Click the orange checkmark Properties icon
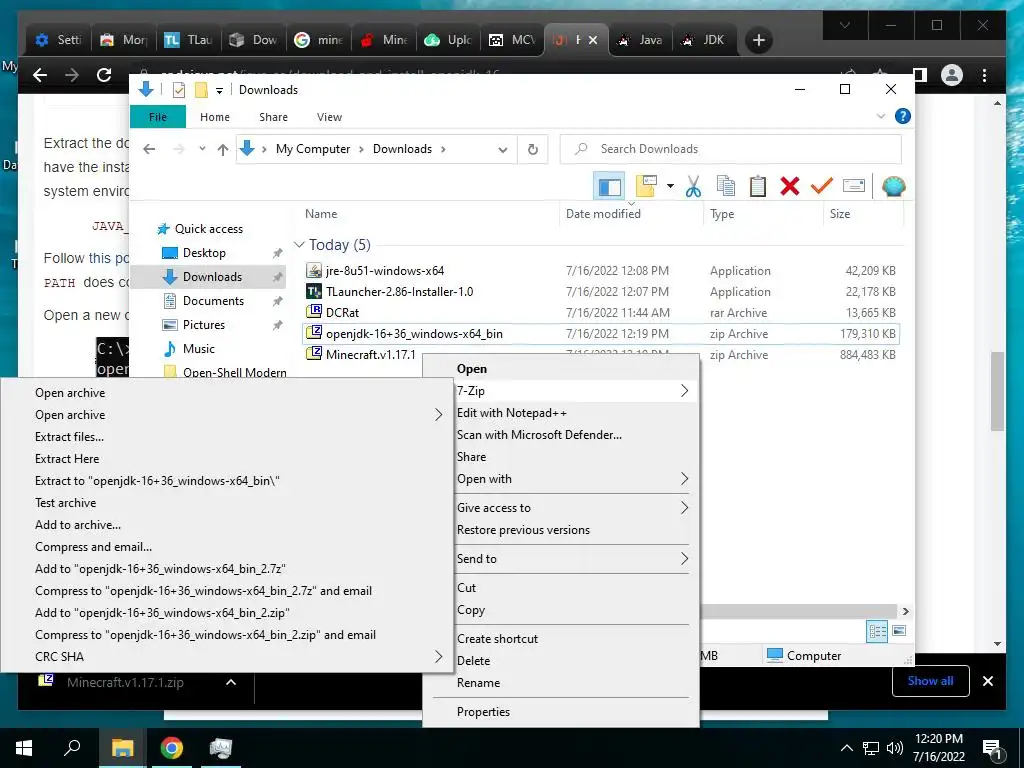This screenshot has width=1024, height=768. (x=822, y=187)
